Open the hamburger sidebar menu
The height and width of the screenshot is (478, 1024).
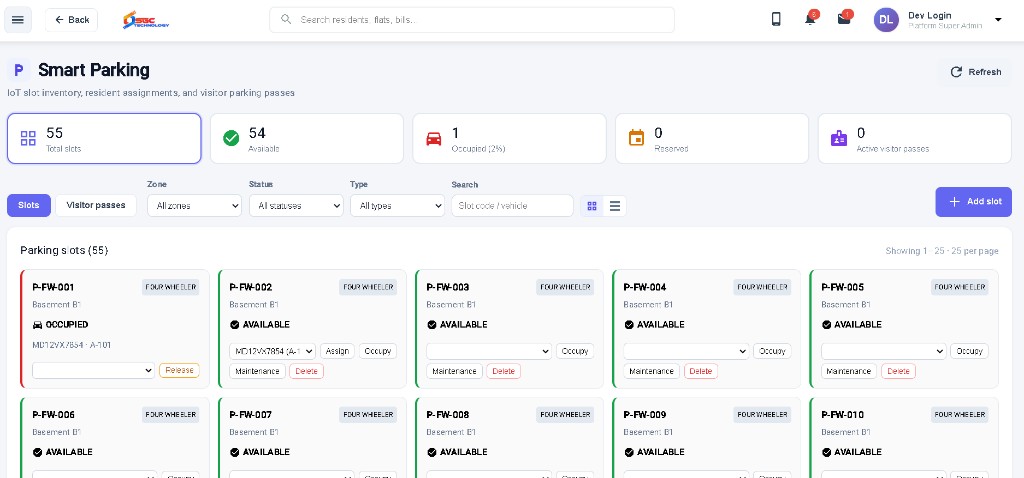click(18, 20)
